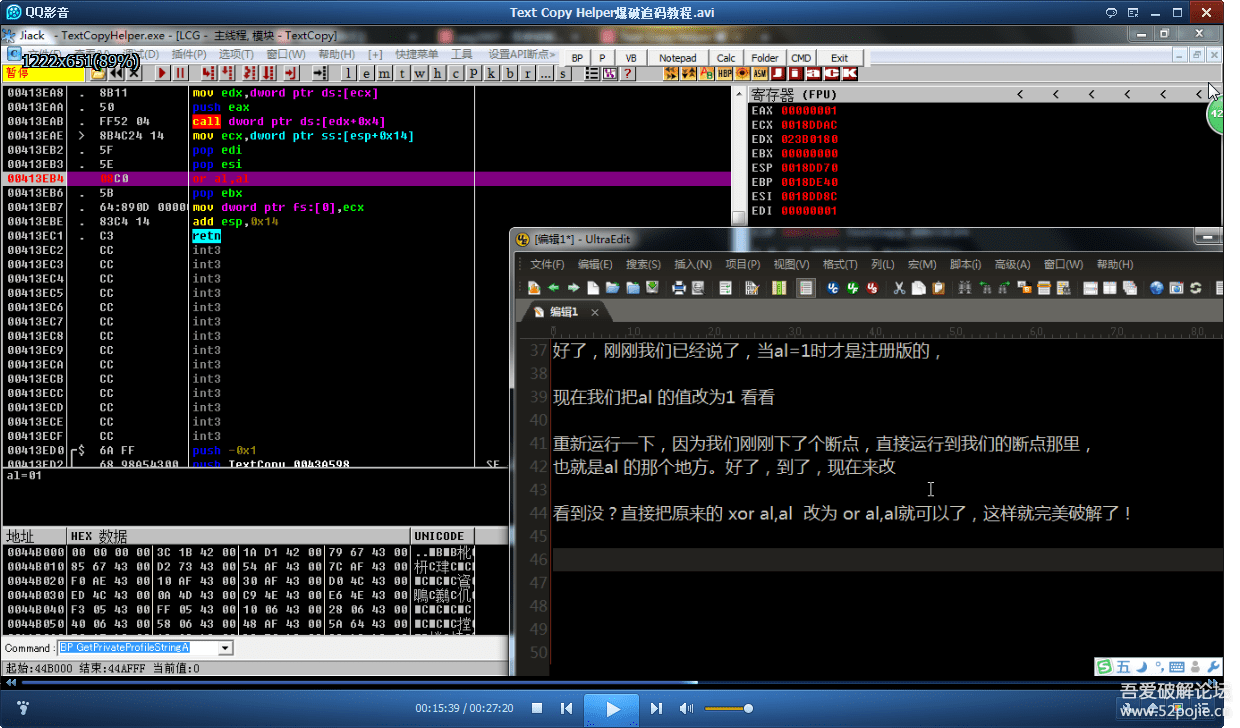Click the Notepad button
The width and height of the screenshot is (1240, 728).
click(x=677, y=58)
